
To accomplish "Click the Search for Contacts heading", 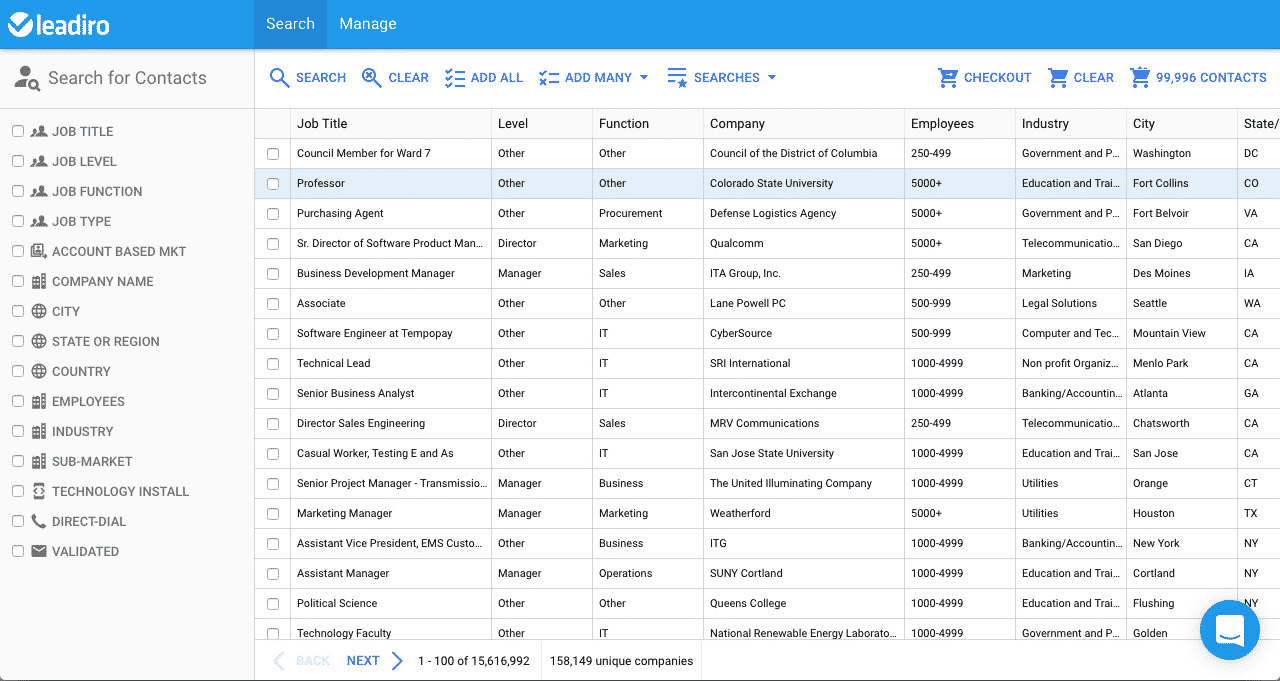I will click(127, 78).
